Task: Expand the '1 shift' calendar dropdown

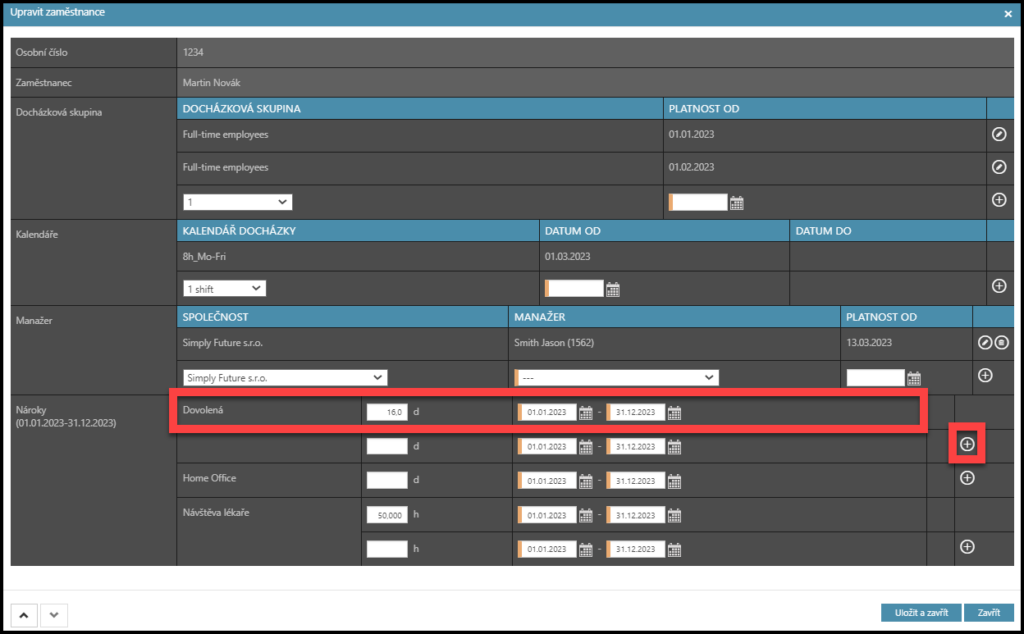Action: coord(225,288)
